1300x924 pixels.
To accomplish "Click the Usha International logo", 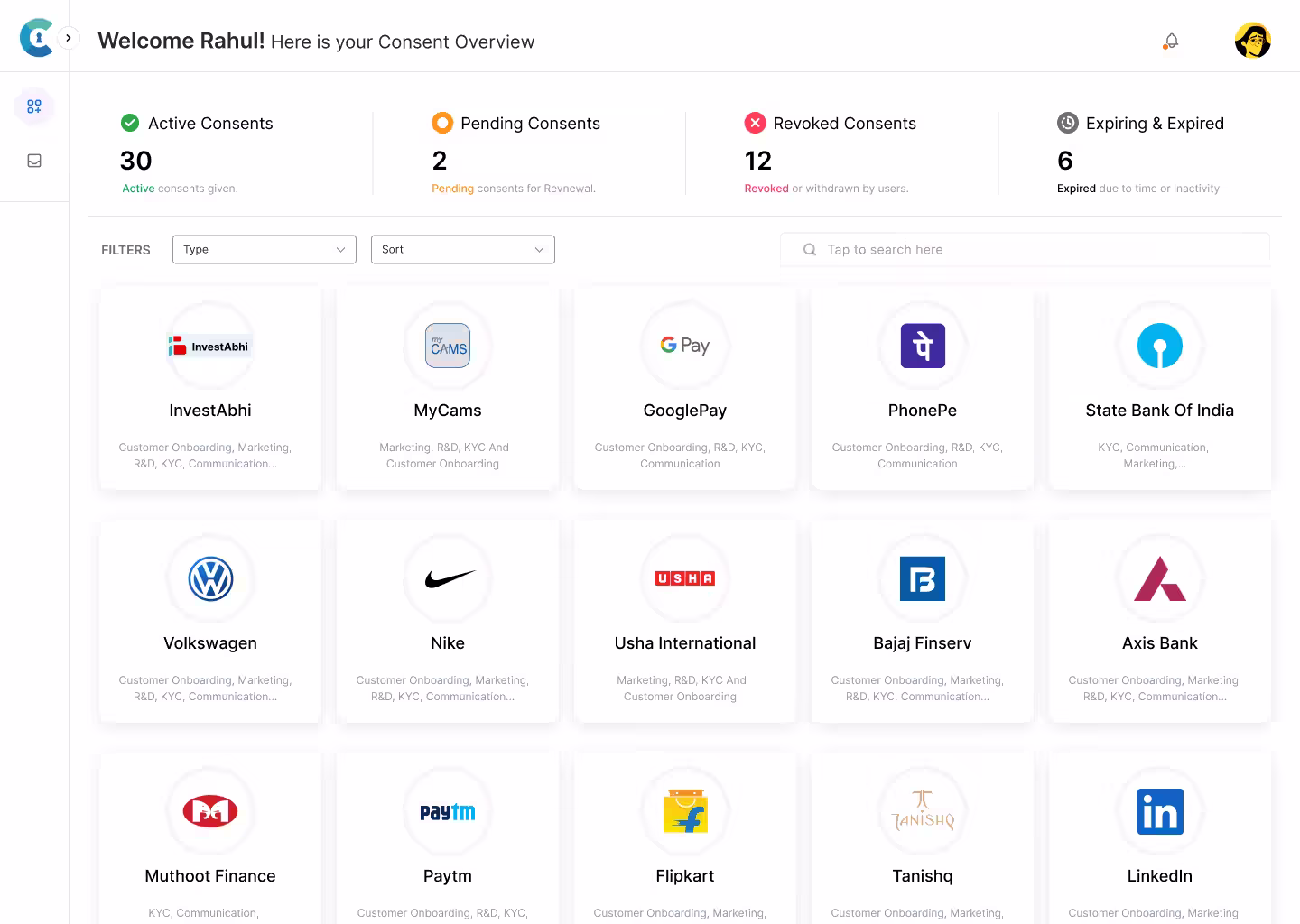I will 685,578.
